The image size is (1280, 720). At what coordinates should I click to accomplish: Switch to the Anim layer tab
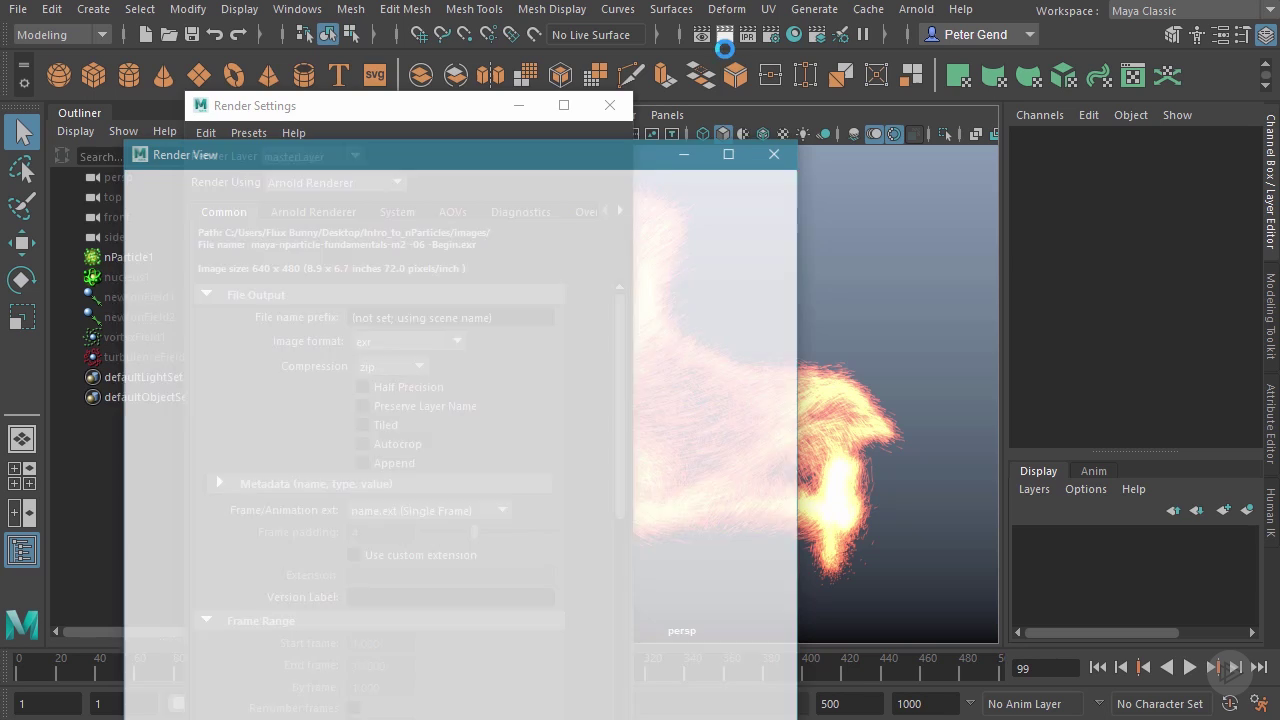pyautogui.click(x=1093, y=471)
